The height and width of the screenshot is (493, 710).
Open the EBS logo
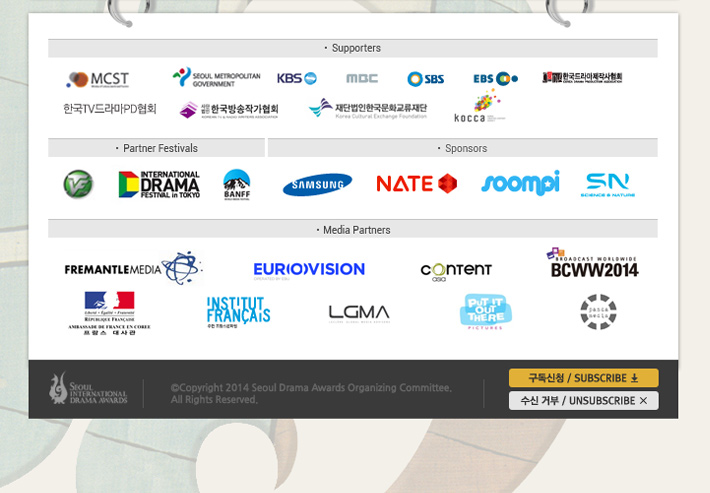point(495,79)
